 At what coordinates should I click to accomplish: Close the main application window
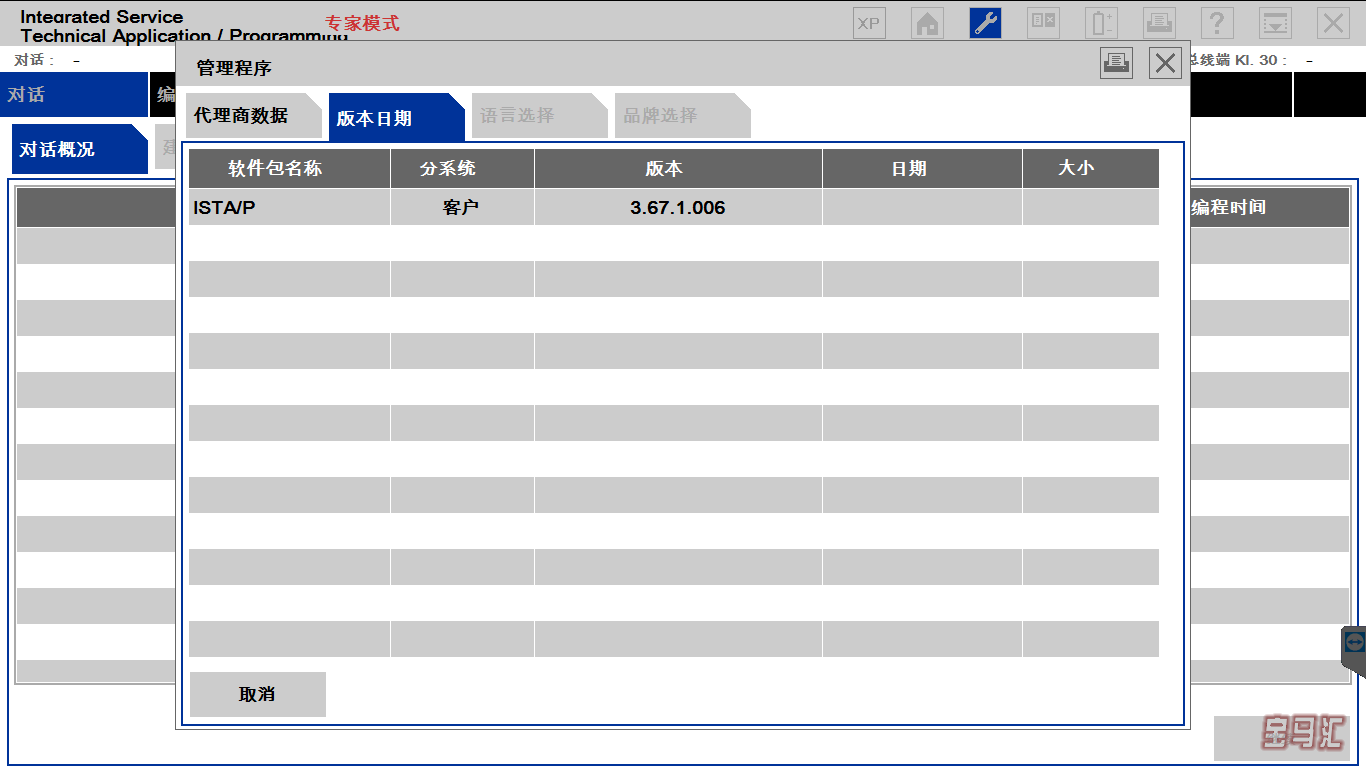pos(1333,23)
